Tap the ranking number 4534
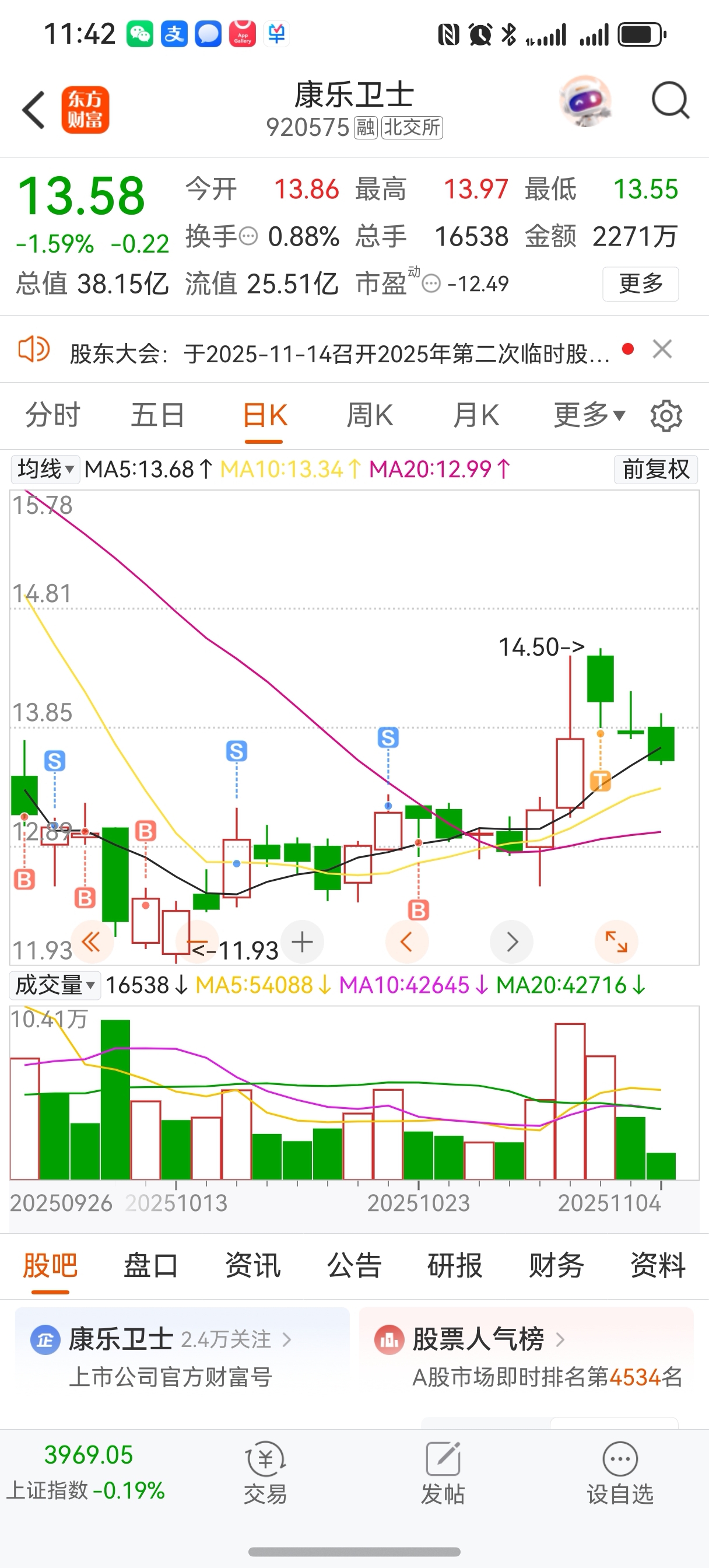 [x=635, y=1377]
